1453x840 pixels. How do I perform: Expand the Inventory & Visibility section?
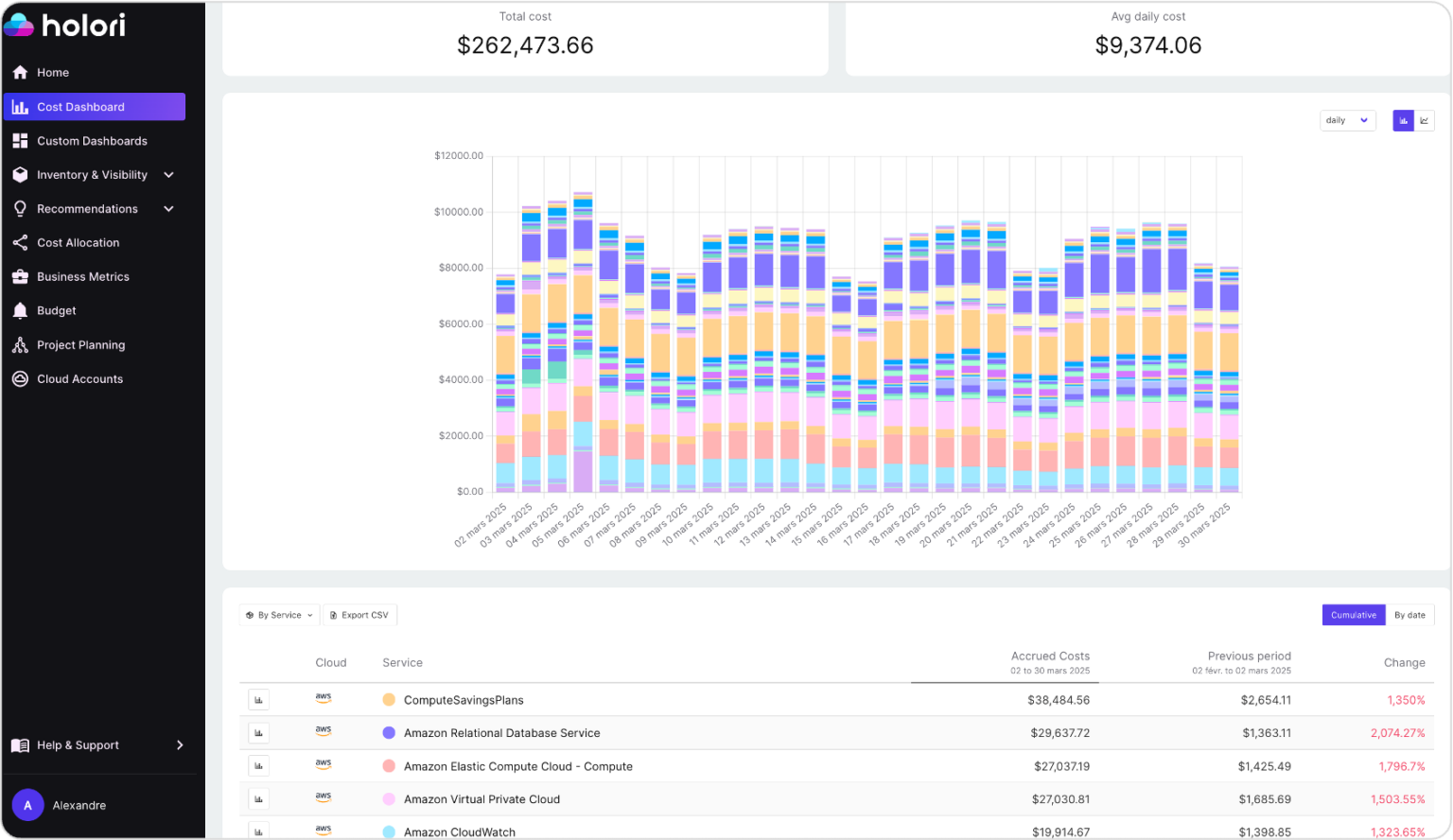93,174
